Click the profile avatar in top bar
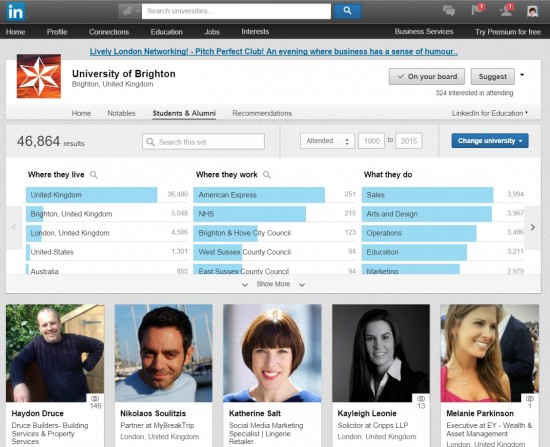Screen dimensions: 550x447 (532, 11)
